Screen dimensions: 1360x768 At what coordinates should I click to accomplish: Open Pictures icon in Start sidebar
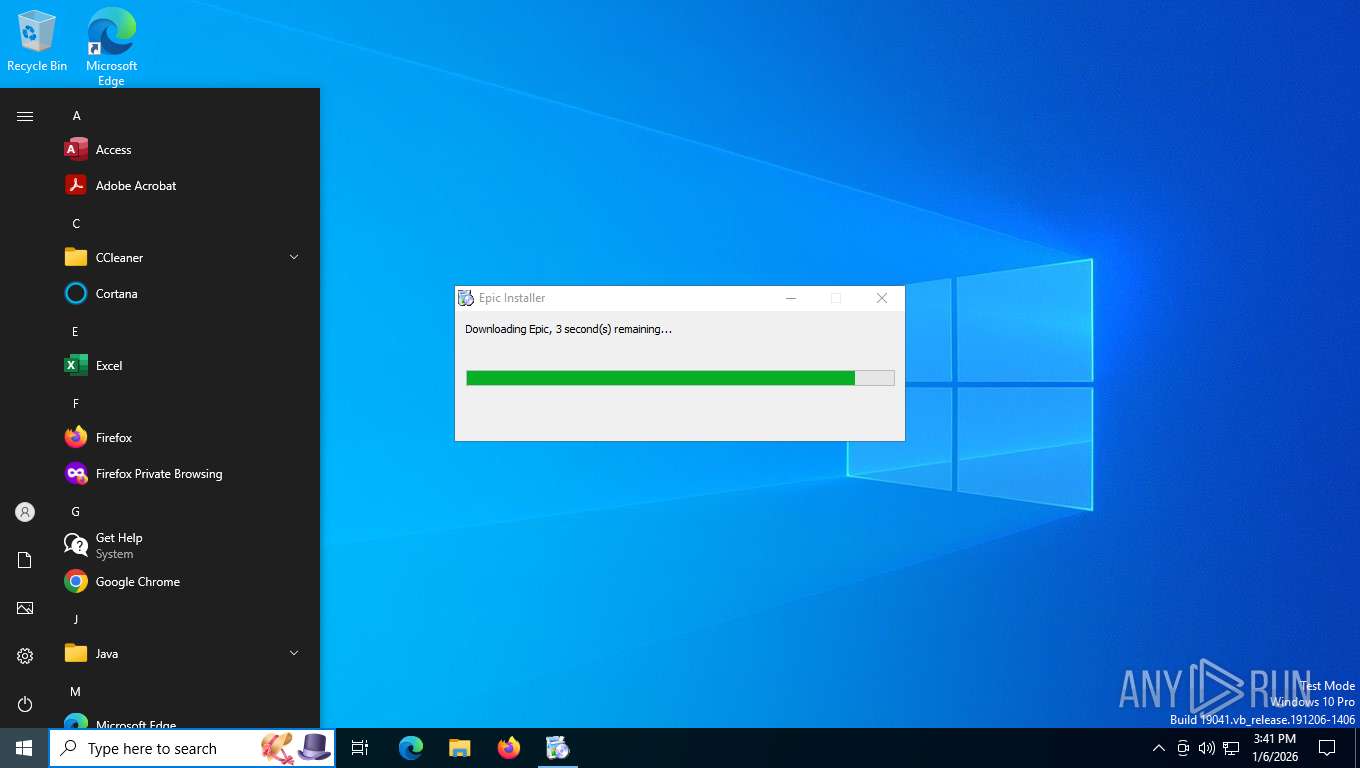coord(25,608)
